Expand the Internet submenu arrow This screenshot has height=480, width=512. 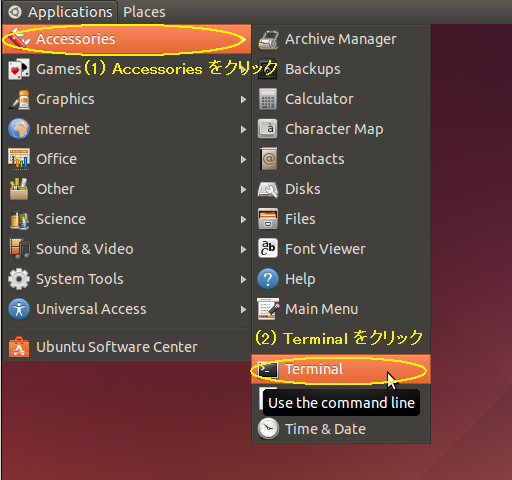click(243, 129)
